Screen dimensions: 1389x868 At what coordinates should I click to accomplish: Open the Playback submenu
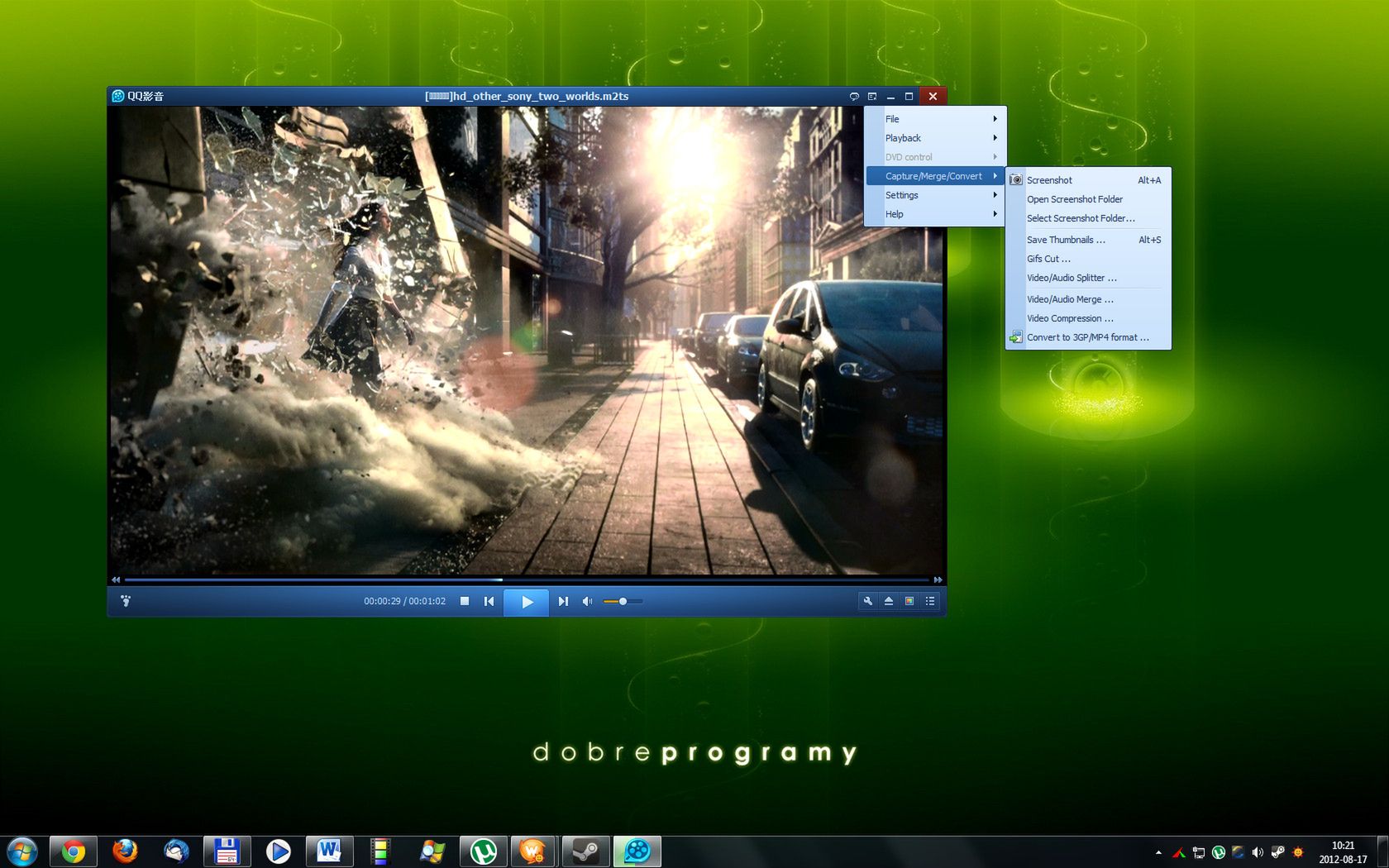point(935,138)
